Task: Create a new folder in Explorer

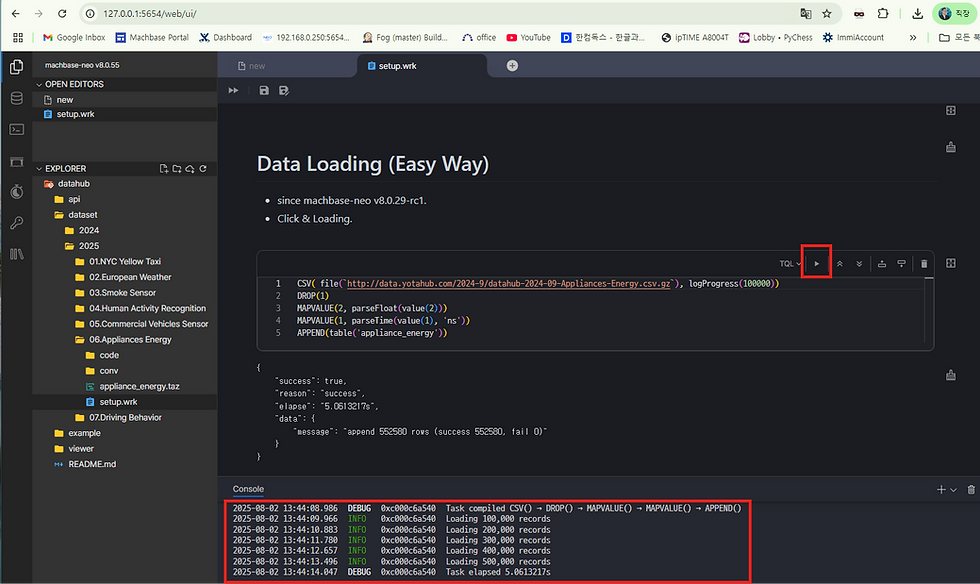Action: pyautogui.click(x=177, y=169)
